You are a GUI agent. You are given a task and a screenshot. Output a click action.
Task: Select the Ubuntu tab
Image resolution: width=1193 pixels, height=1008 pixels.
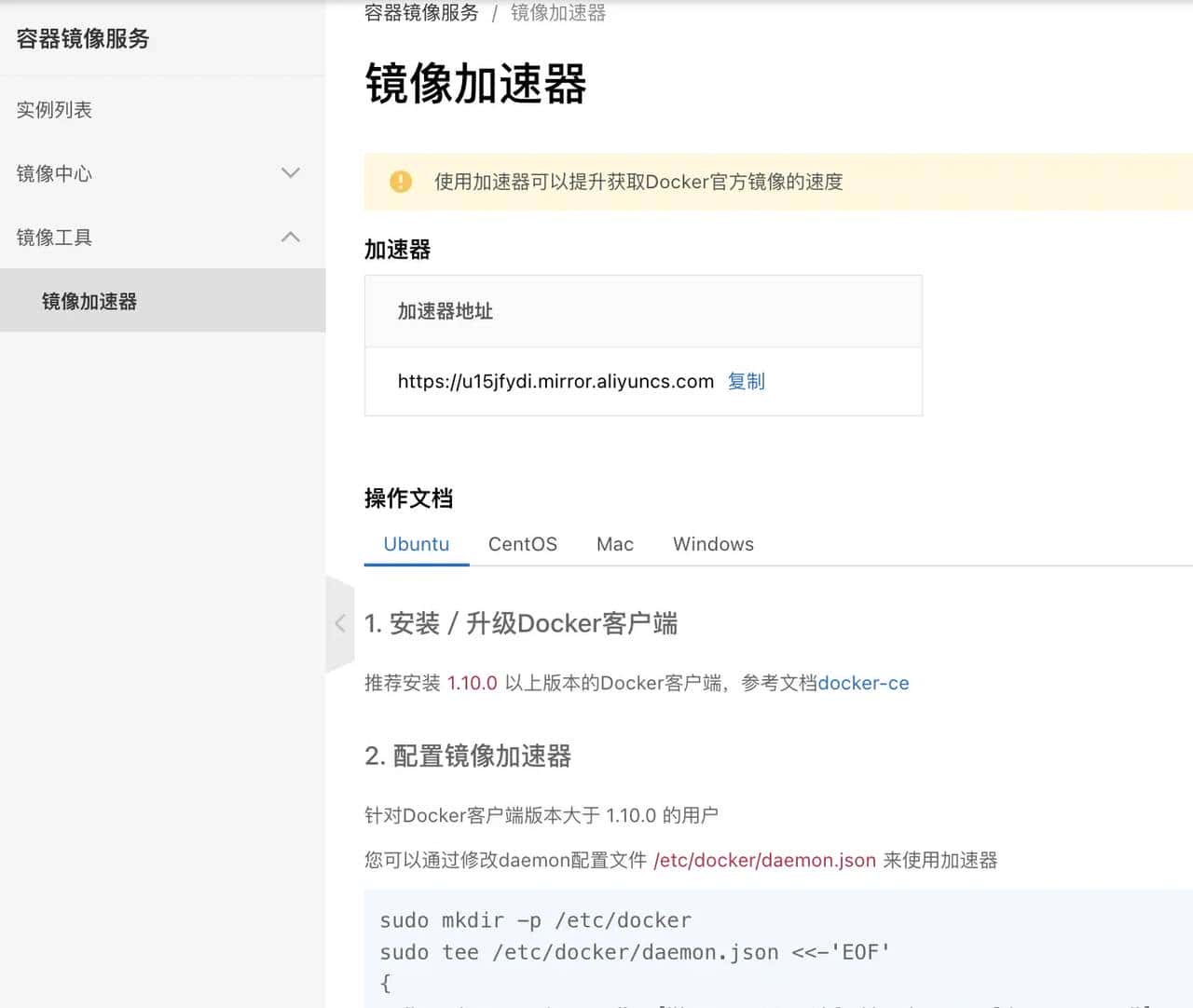(x=416, y=544)
